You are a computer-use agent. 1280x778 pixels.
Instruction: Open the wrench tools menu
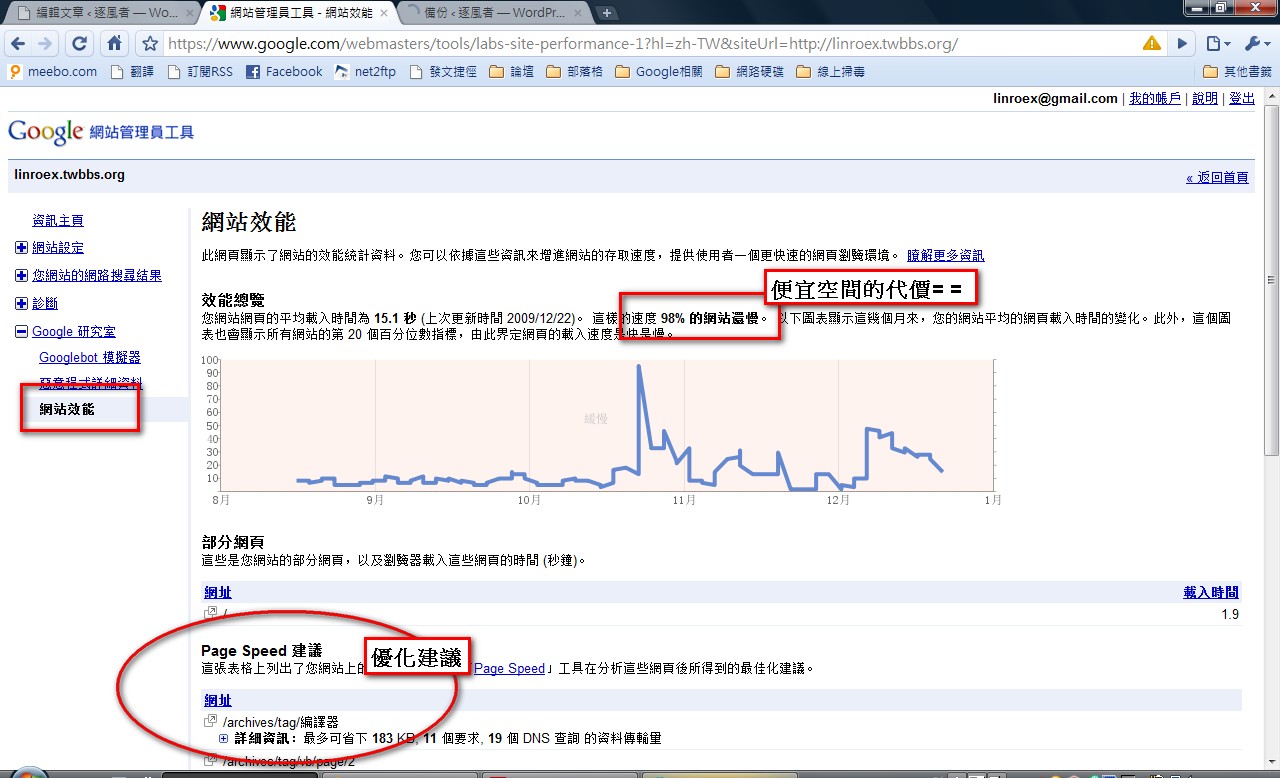coord(1256,44)
